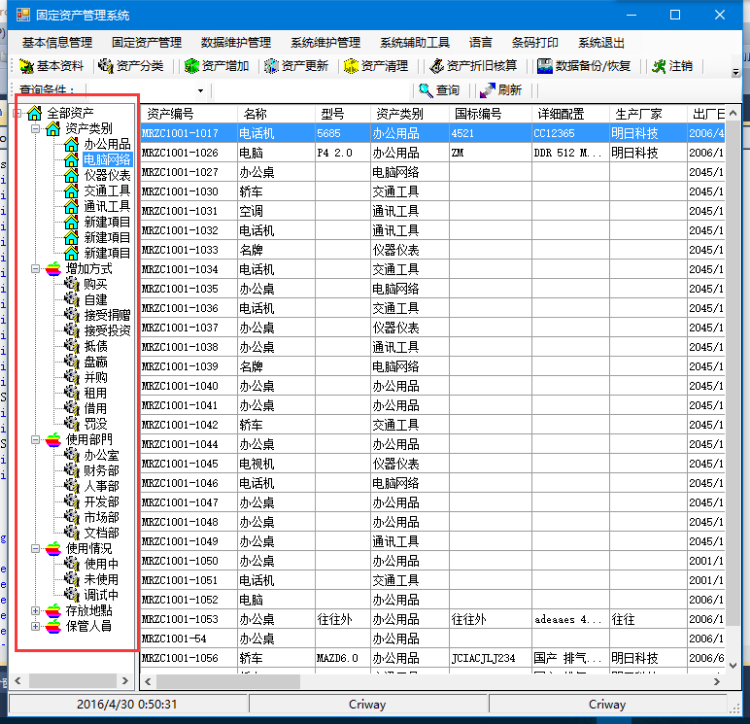Viewport: 750px width, 724px height.
Task: Click the 注销 logout icon
Action: 659,66
